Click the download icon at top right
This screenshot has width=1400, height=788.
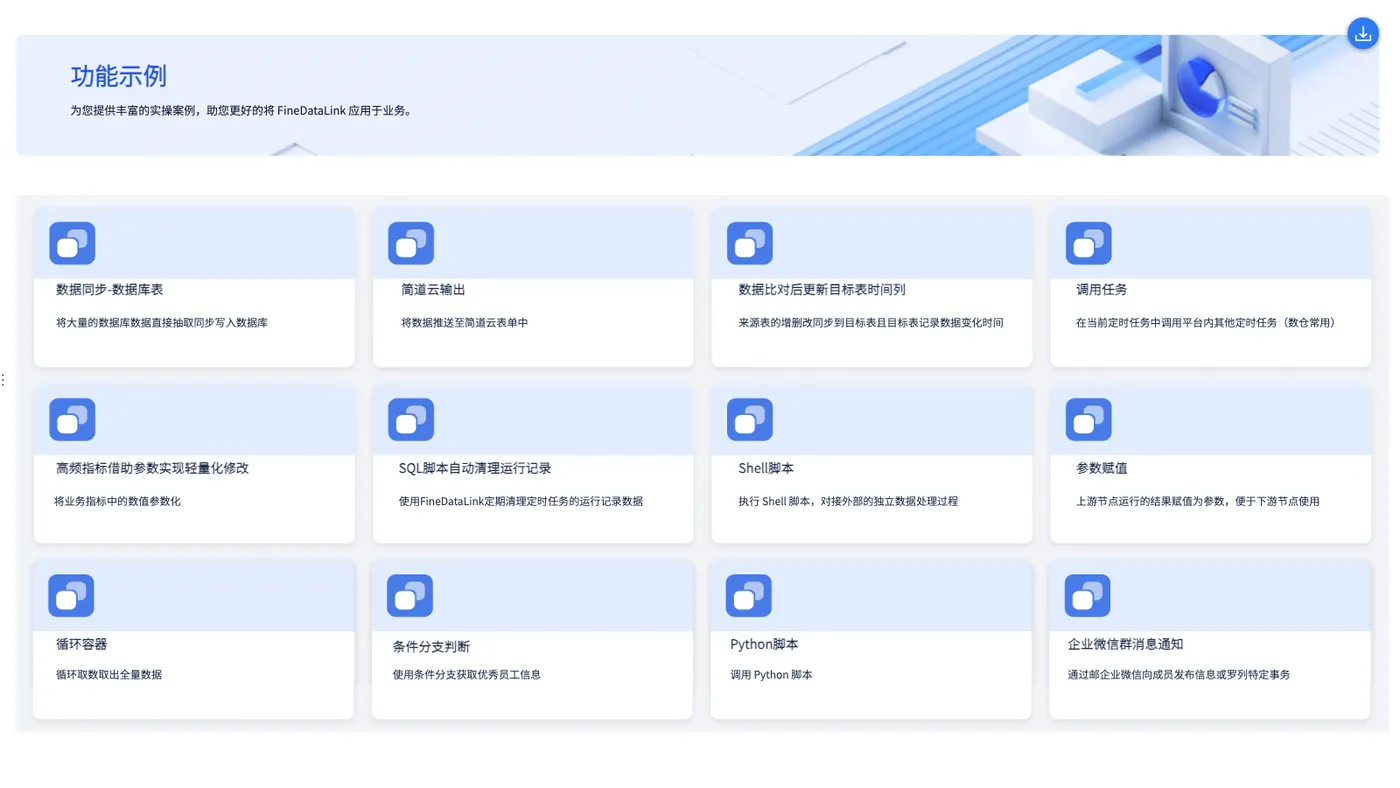click(1363, 34)
